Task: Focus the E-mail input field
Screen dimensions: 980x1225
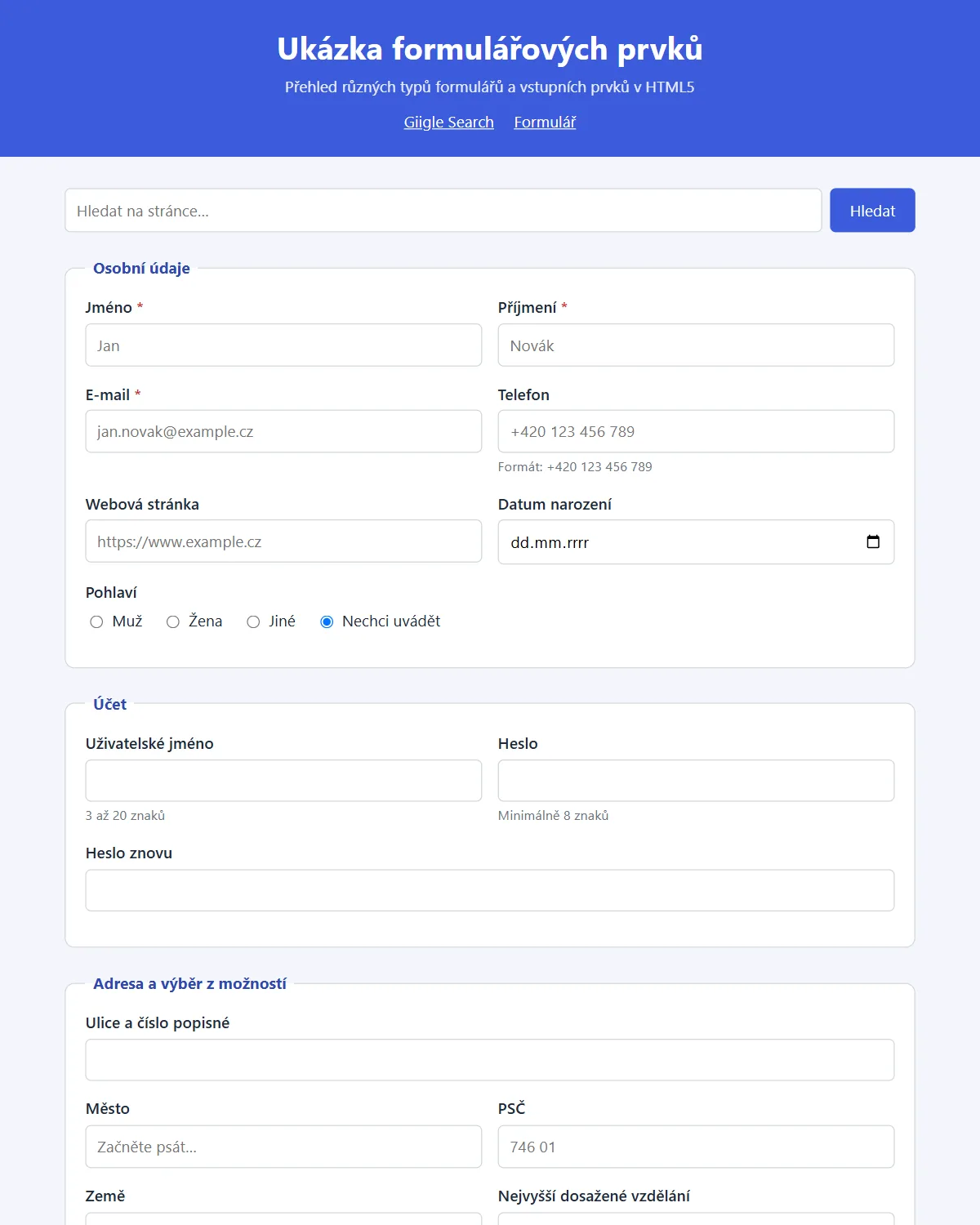Action: pyautogui.click(x=283, y=431)
